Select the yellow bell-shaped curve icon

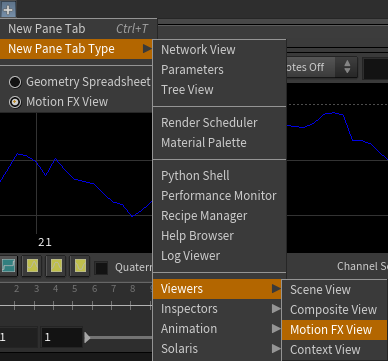(56, 266)
